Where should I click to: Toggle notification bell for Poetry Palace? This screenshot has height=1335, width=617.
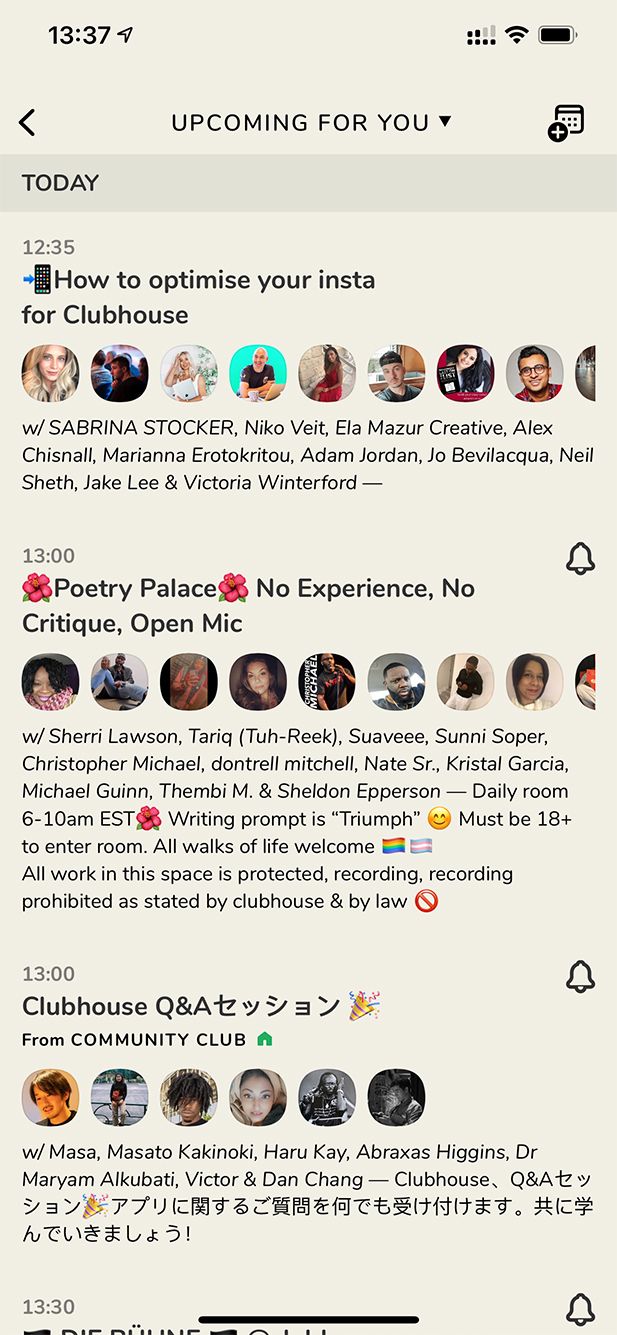point(580,559)
